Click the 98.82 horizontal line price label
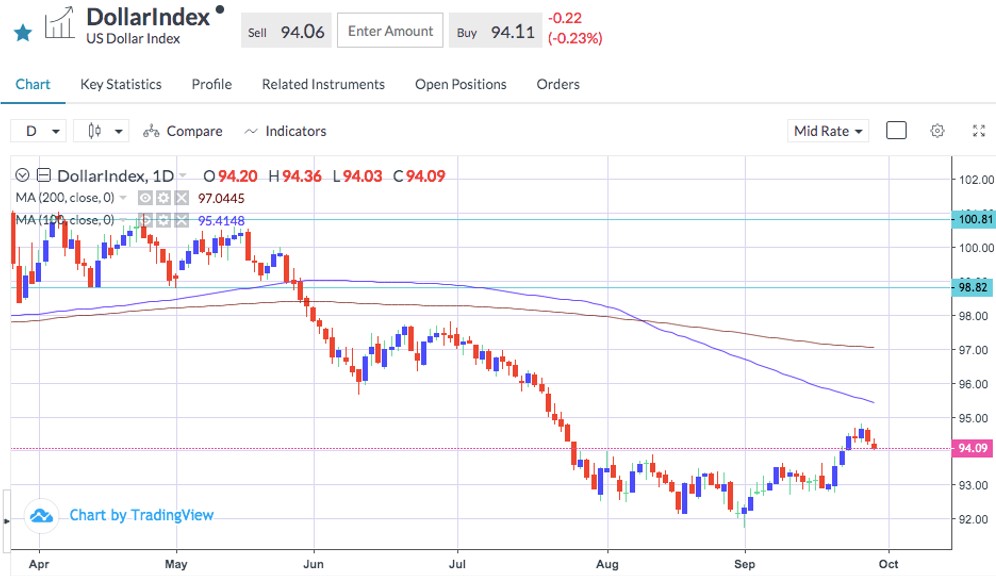 point(974,287)
